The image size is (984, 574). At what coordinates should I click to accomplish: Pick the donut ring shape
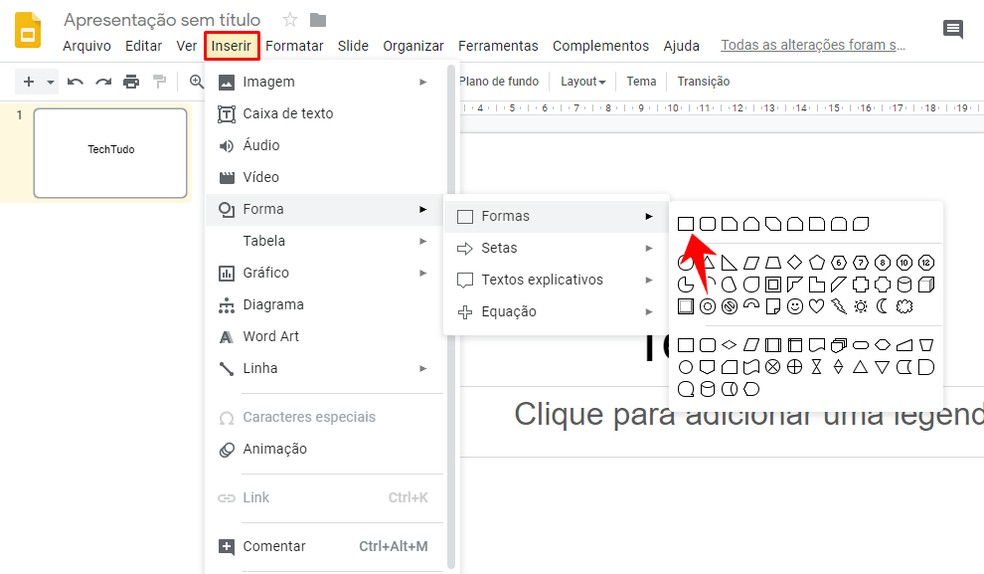tap(707, 306)
